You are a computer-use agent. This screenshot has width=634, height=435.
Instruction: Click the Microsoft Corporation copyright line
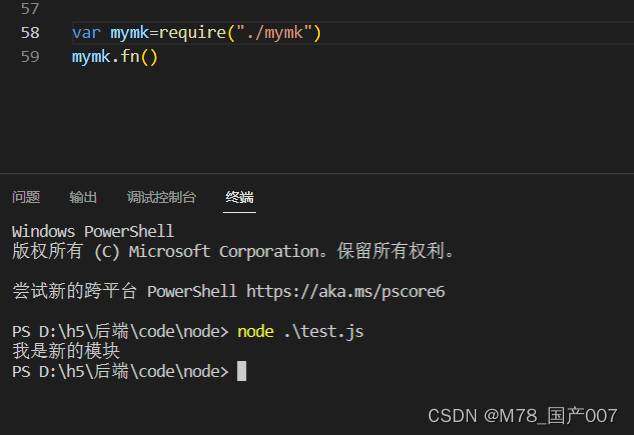pos(233,251)
